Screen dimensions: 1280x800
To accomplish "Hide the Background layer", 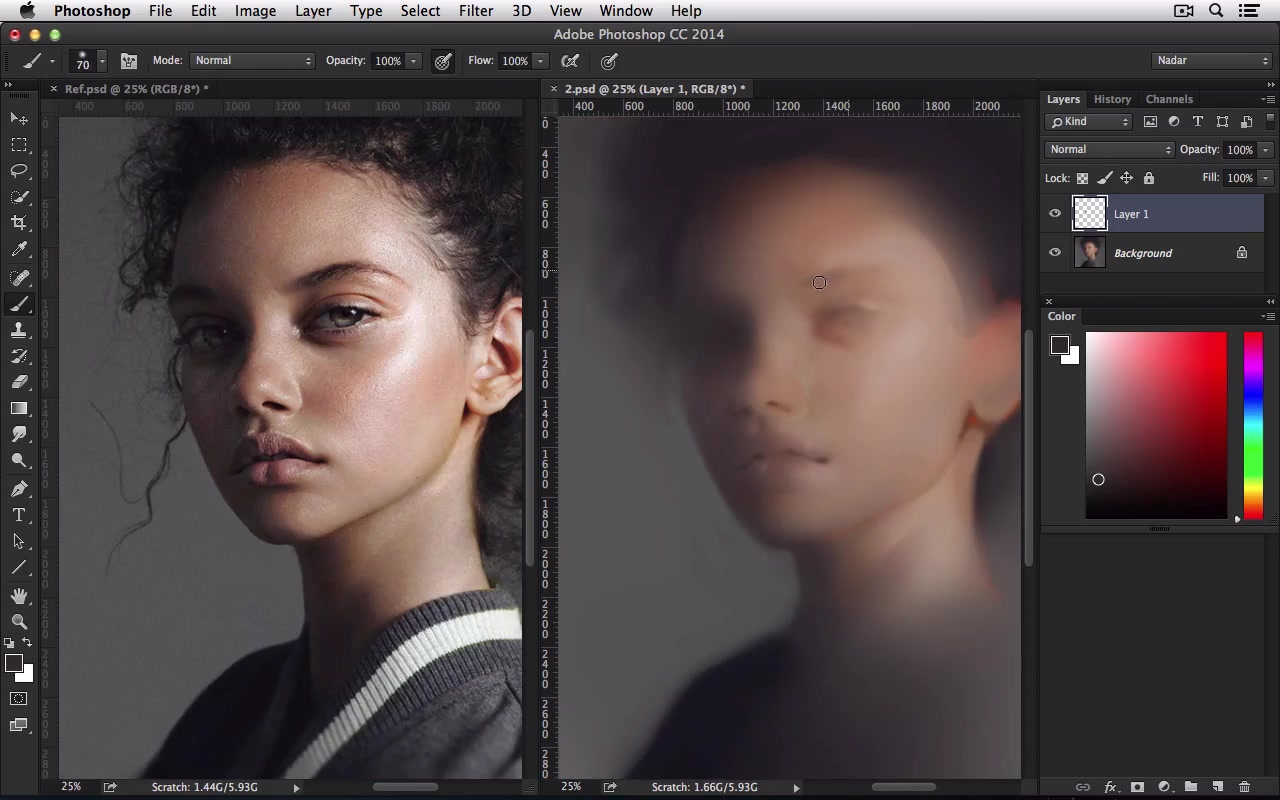I will [x=1055, y=252].
